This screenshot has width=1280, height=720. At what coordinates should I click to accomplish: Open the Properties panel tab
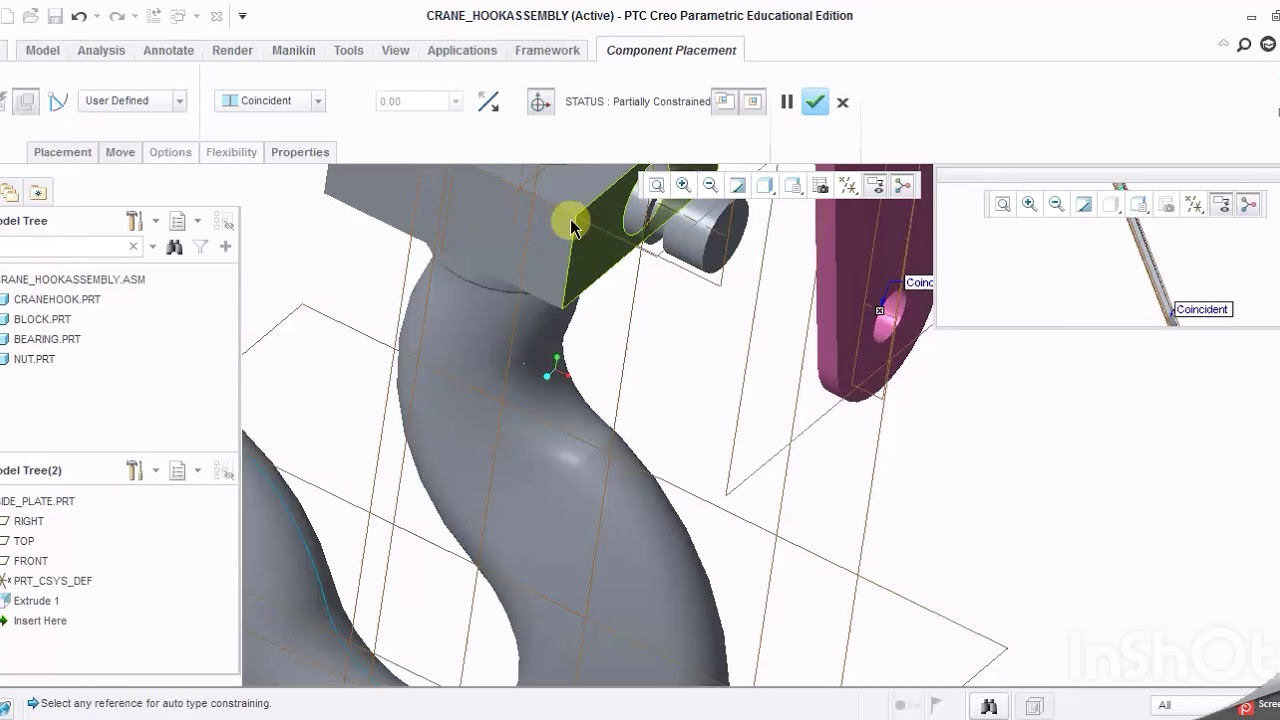point(300,152)
